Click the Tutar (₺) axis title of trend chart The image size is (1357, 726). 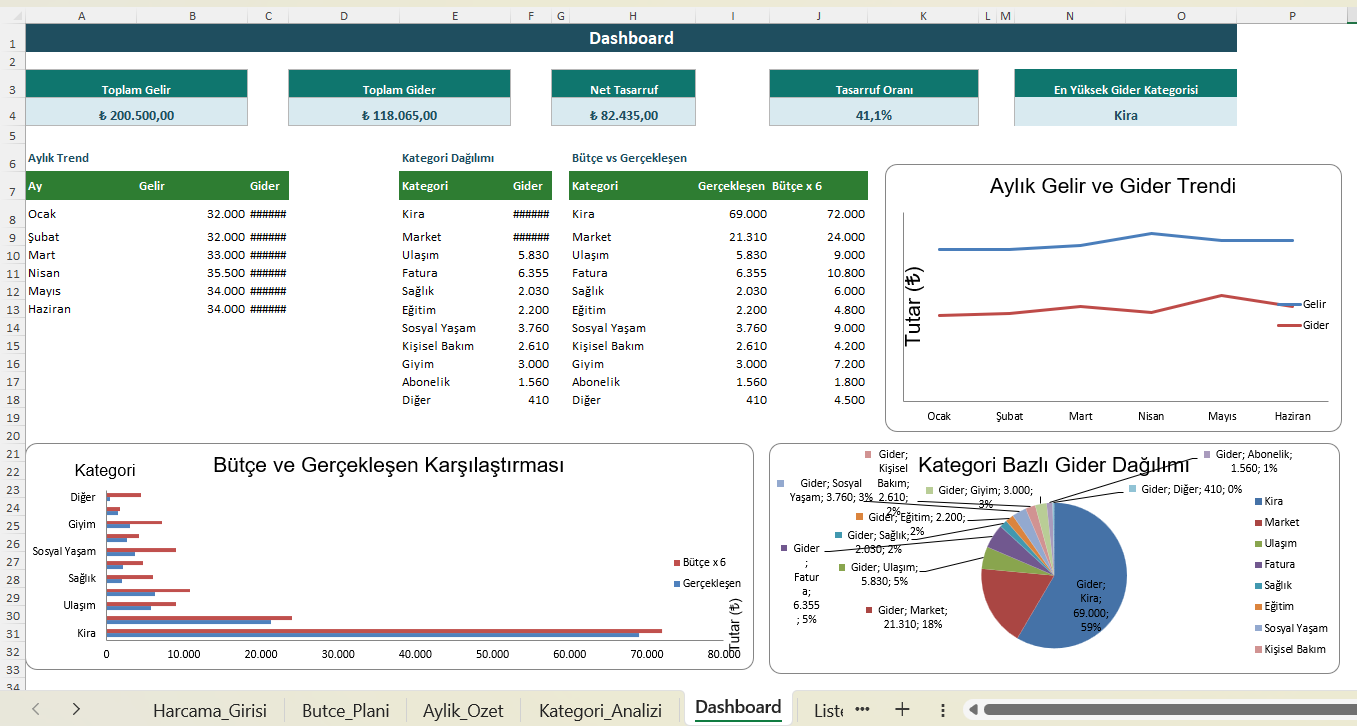[x=913, y=307]
